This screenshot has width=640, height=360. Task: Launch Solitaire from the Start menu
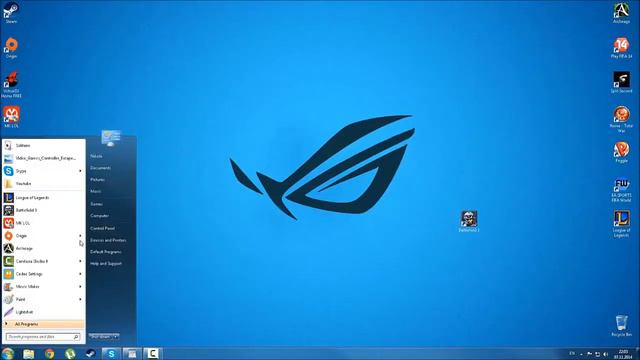[44, 145]
